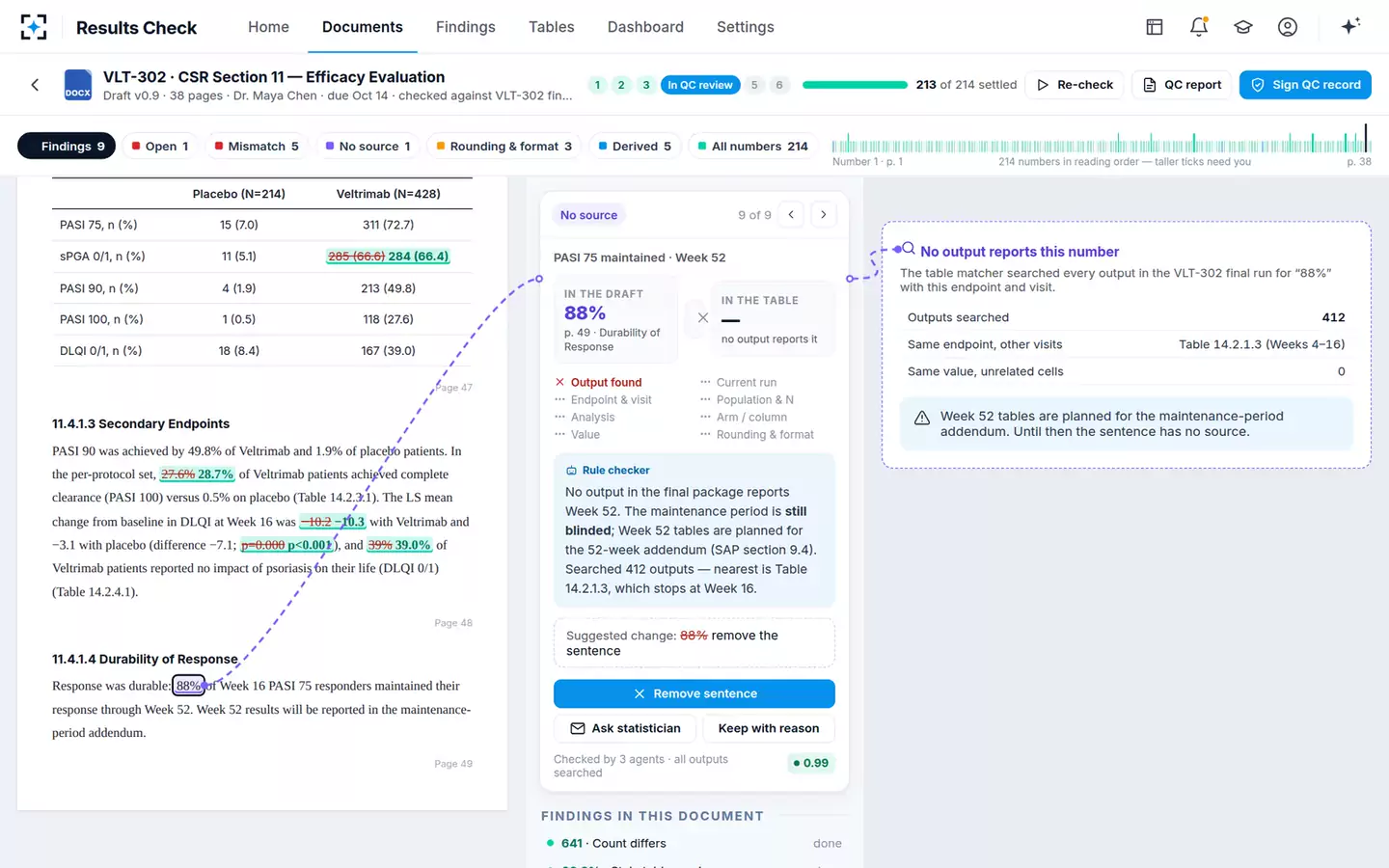Open the graduation cap learning icon
The height and width of the screenshot is (868, 1389).
coord(1243,27)
